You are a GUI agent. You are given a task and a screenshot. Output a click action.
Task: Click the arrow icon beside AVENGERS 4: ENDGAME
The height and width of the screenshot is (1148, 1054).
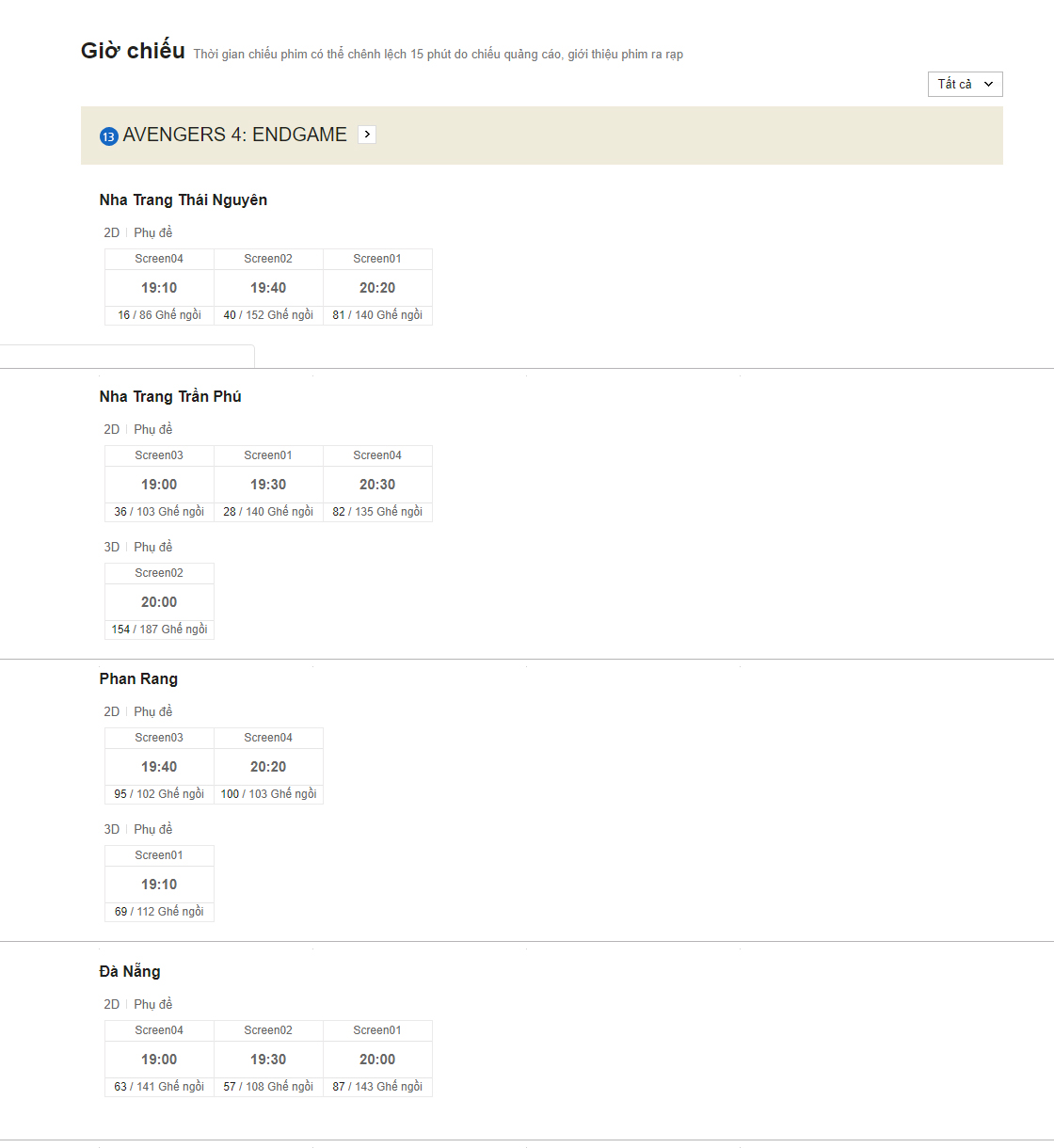click(367, 135)
